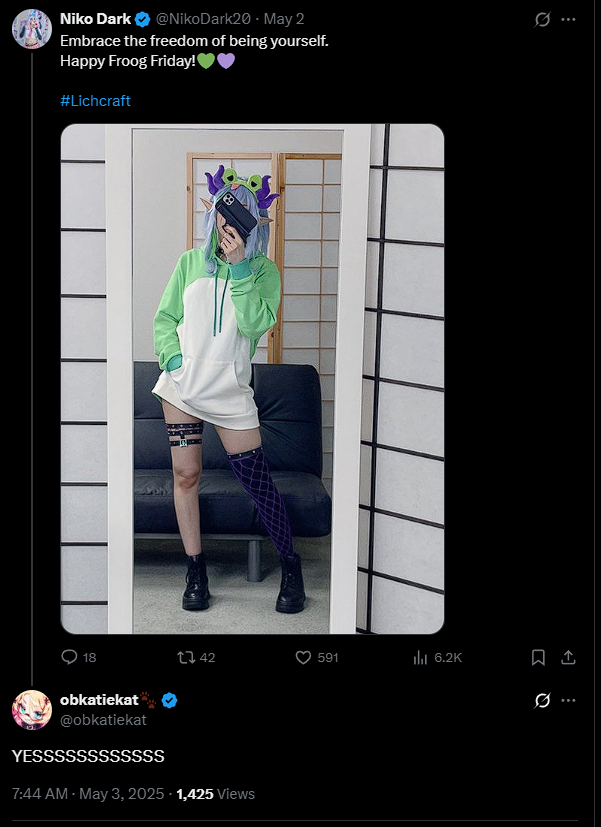Open the @NikoDark20 handle link
Viewport: 601px width, 827px height.
coord(202,20)
